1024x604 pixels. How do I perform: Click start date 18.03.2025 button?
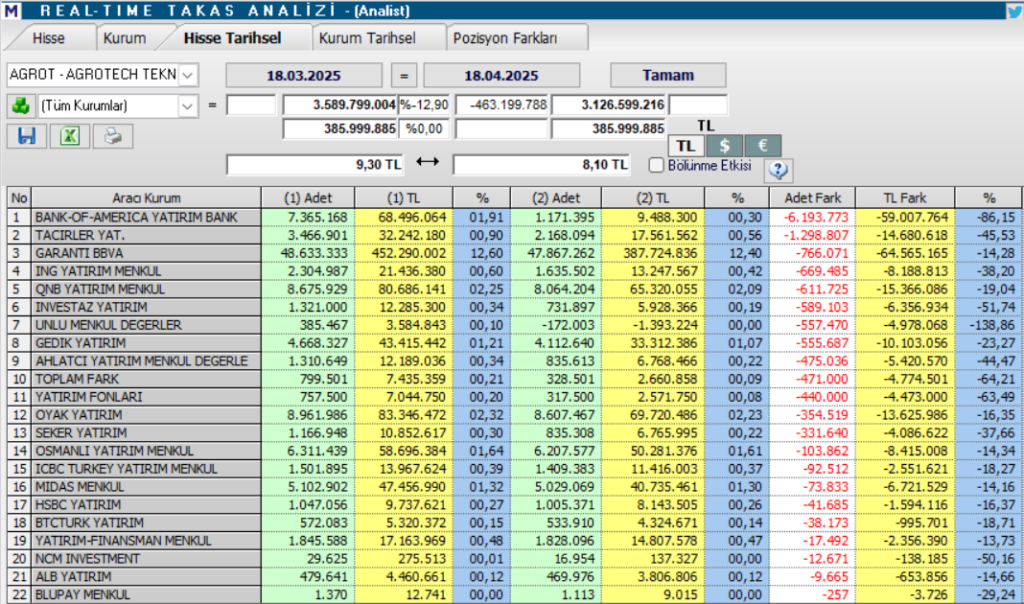pyautogui.click(x=304, y=75)
